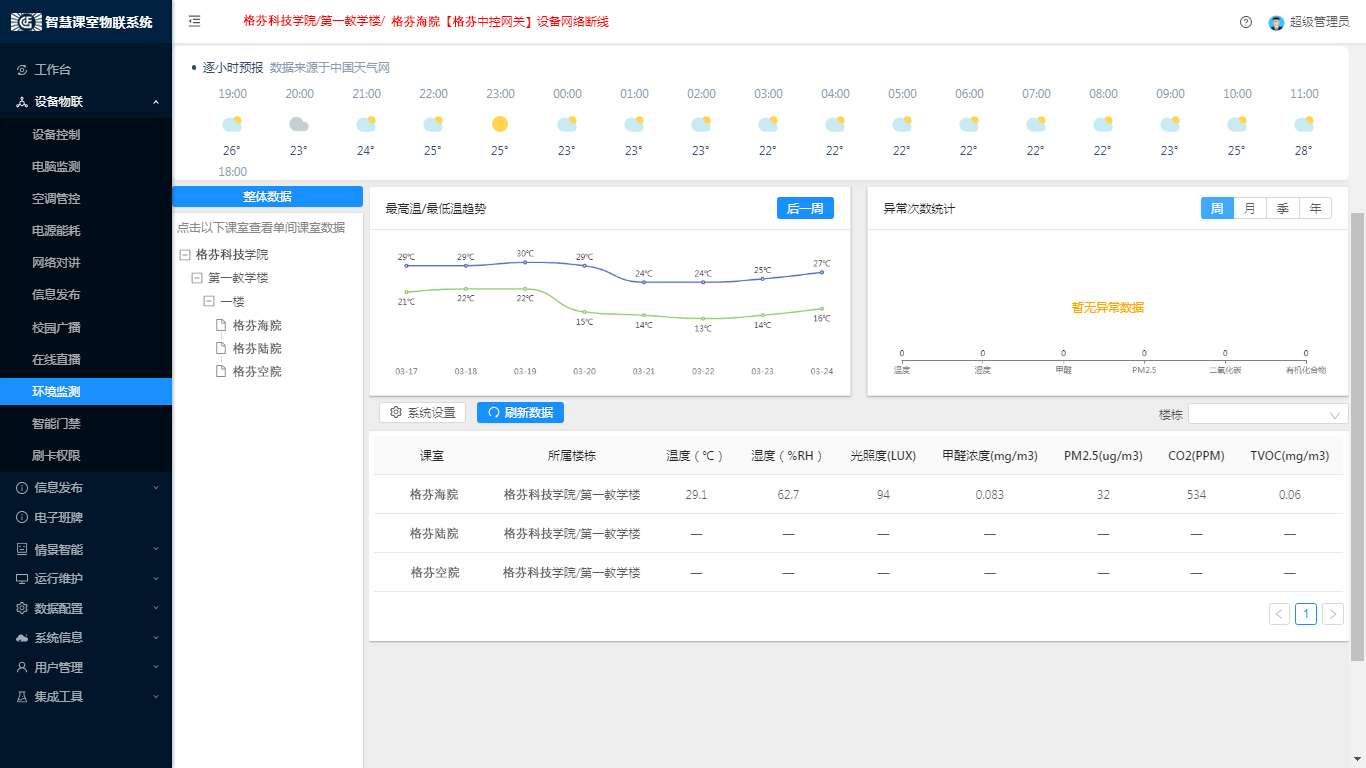
Task: Click the 系统信息 cloud icon in sidebar
Action: click(22, 638)
